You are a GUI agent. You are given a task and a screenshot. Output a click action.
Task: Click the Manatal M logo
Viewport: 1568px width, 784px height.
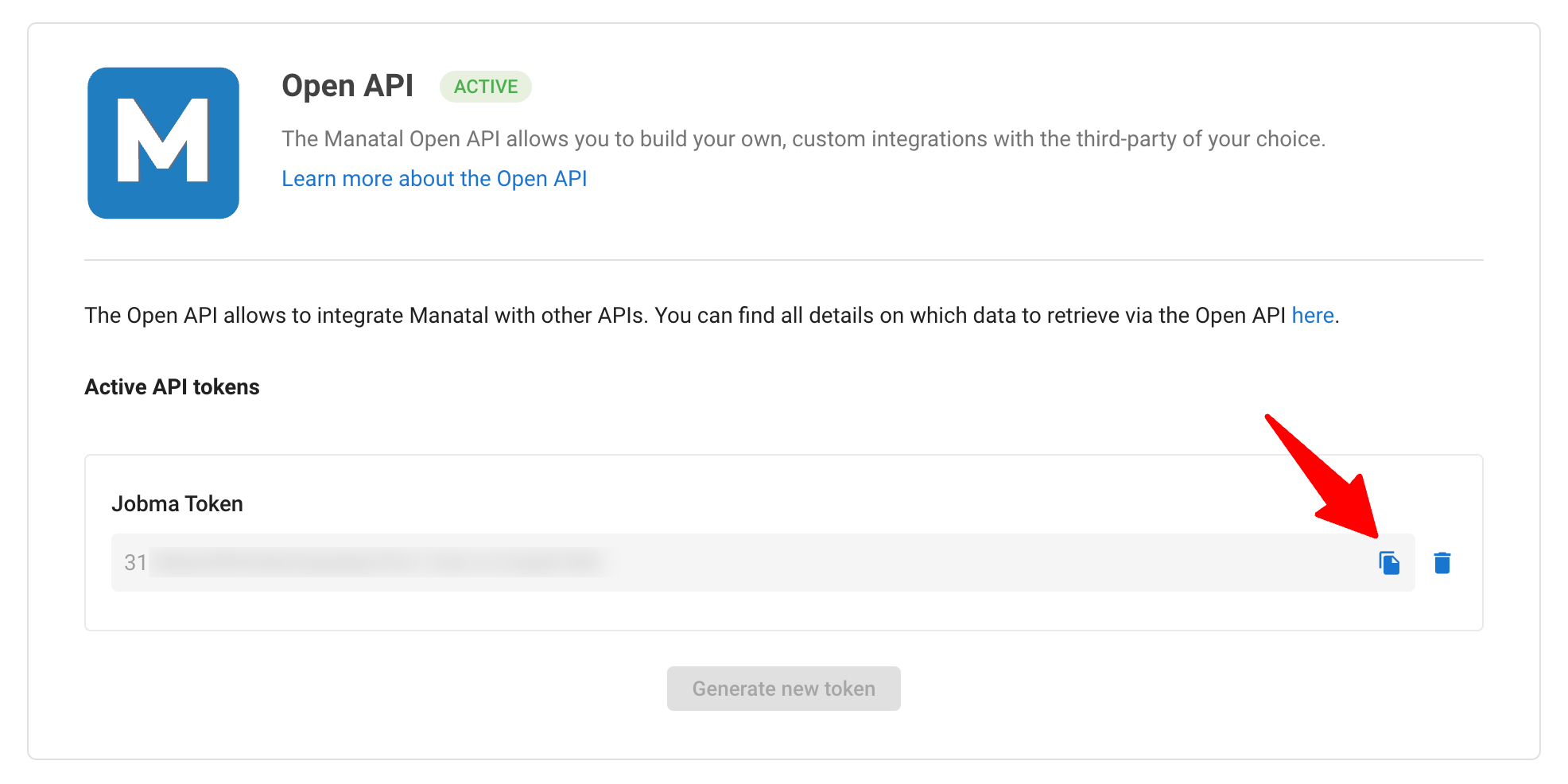[163, 143]
